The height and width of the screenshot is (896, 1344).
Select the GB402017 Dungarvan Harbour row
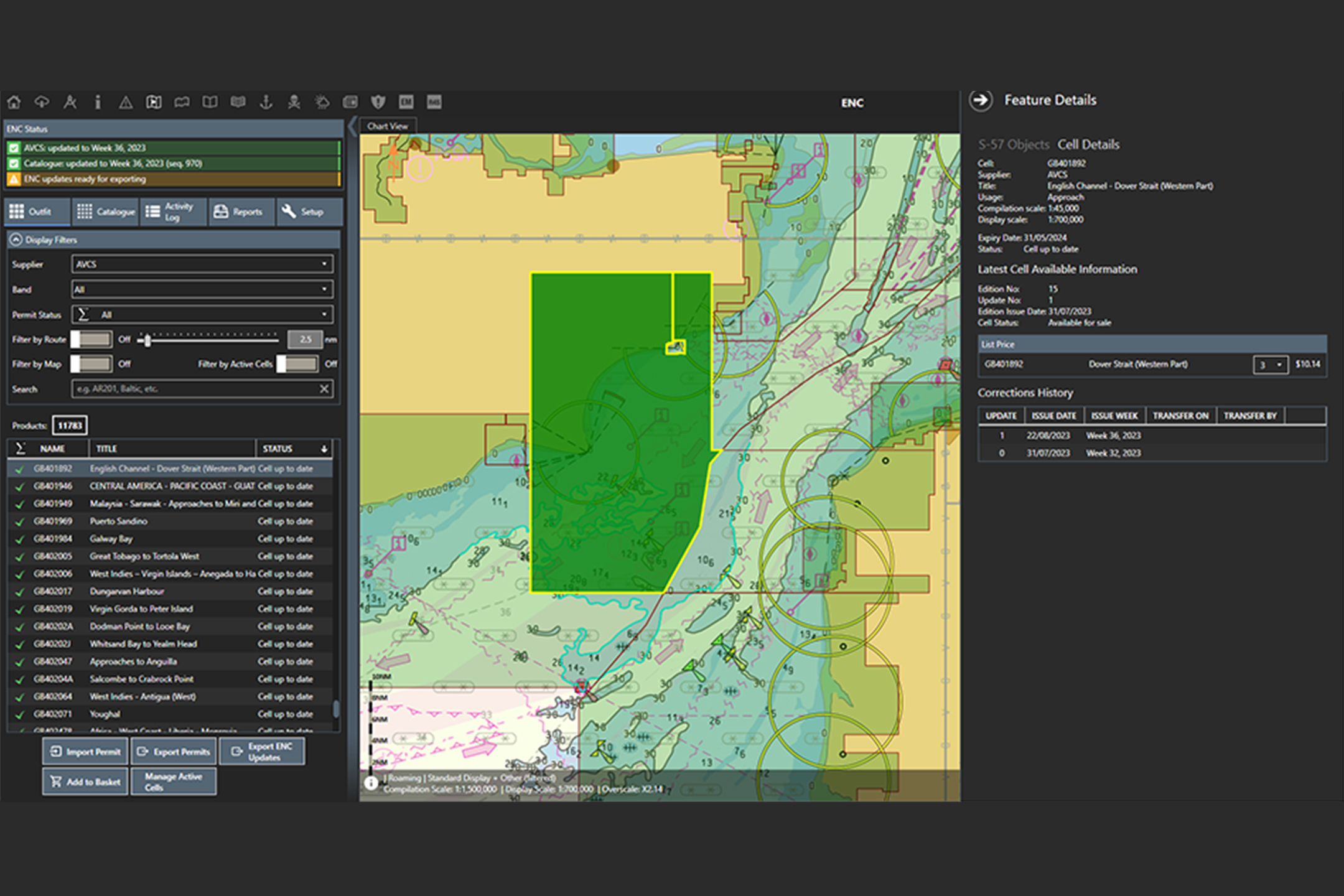coord(170,591)
